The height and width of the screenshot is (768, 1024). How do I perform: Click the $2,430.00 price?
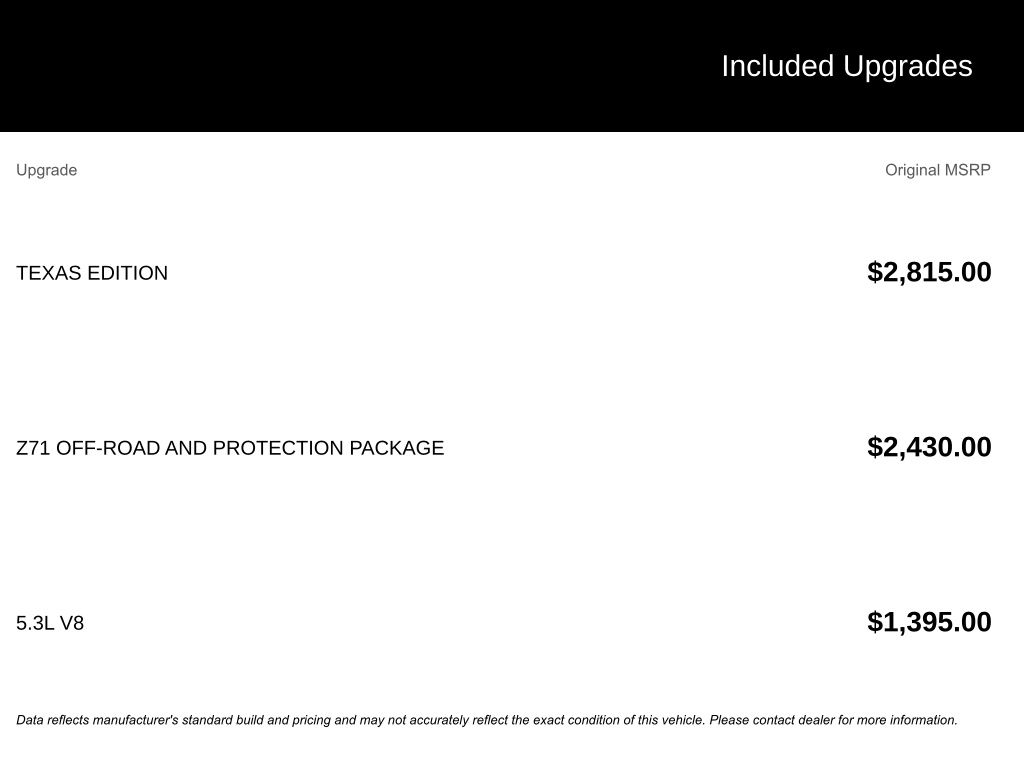[929, 447]
